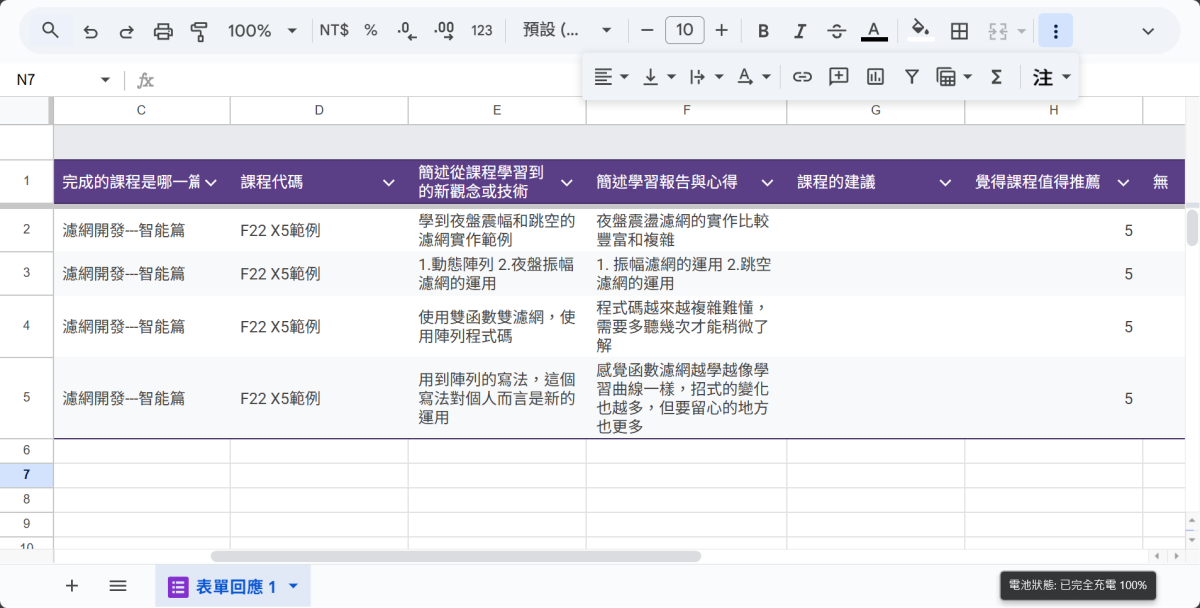The image size is (1200, 608).
Task: Open the fill color picker
Action: pyautogui.click(x=922, y=31)
